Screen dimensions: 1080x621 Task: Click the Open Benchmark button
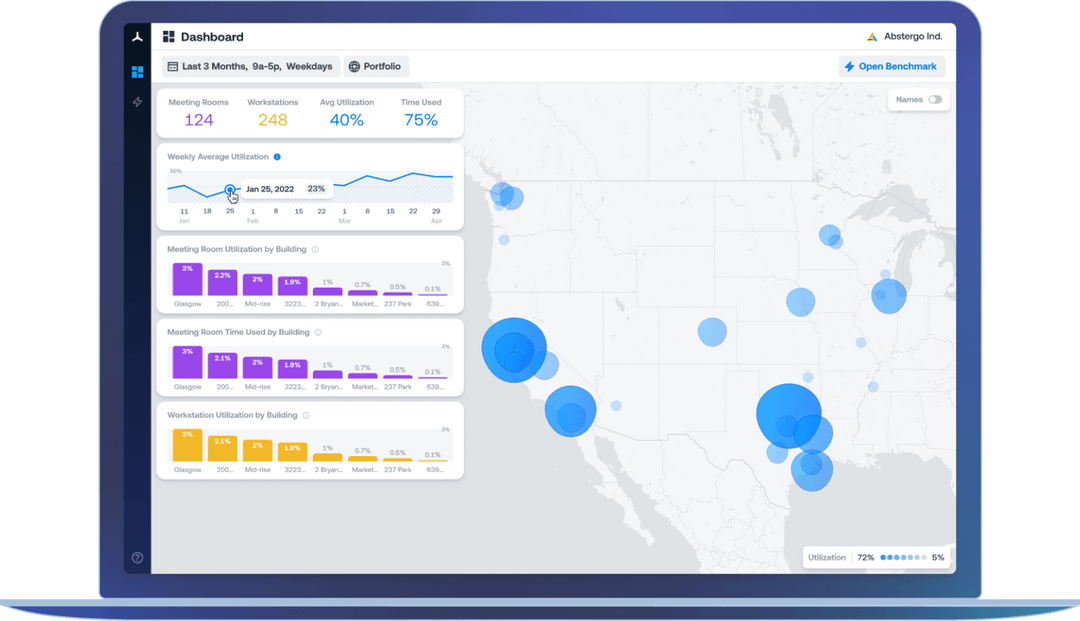point(891,66)
